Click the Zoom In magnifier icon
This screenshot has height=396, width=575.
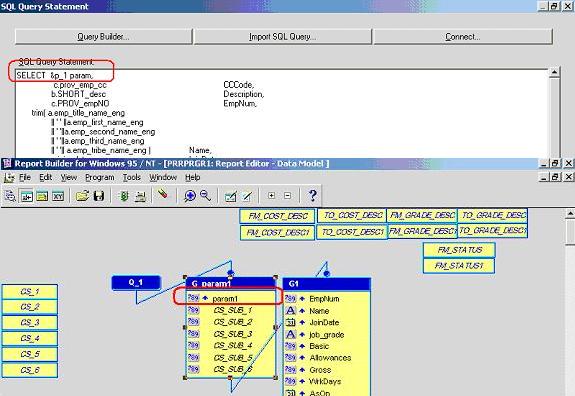190,196
